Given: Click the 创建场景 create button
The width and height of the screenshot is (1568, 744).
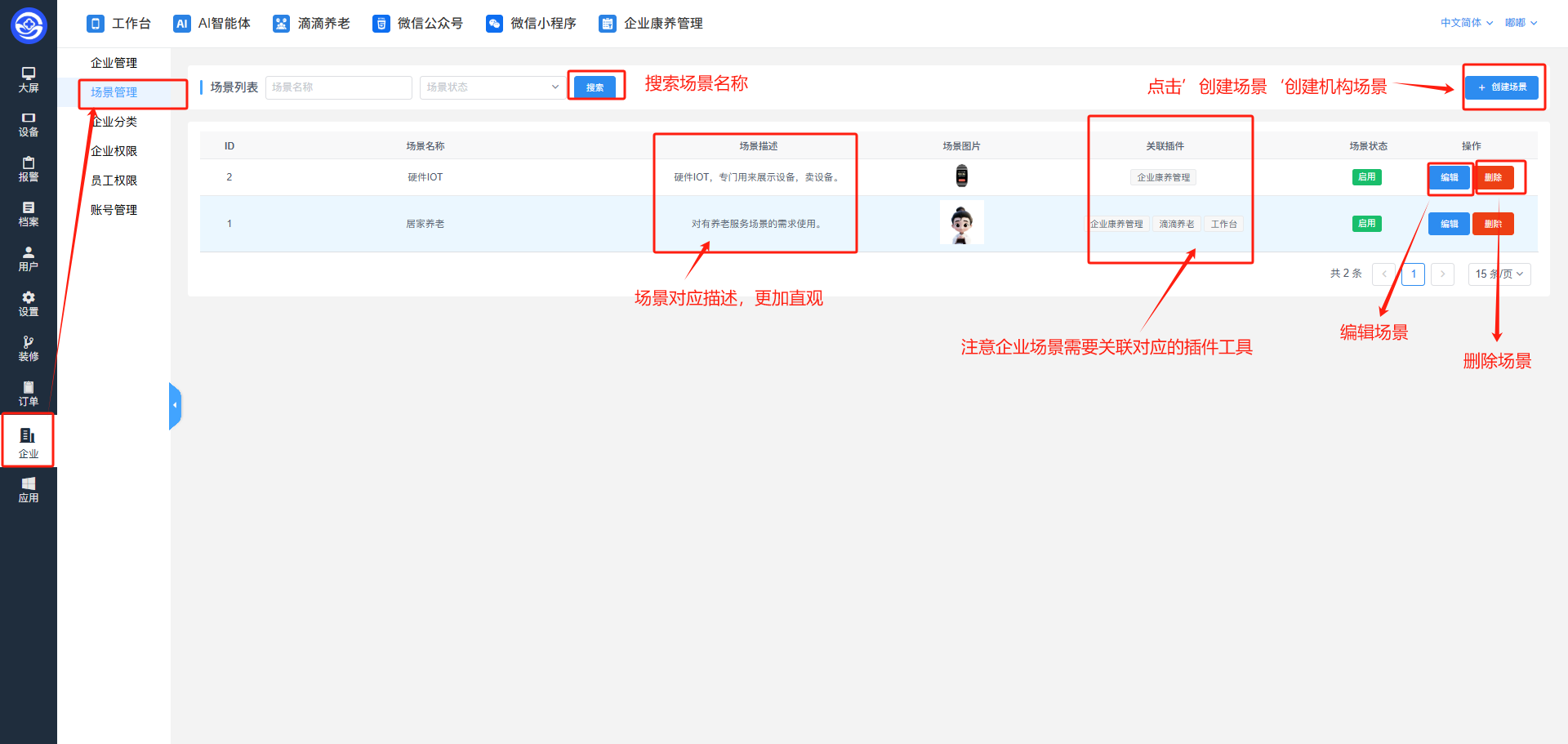Looking at the screenshot, I should coord(1501,87).
